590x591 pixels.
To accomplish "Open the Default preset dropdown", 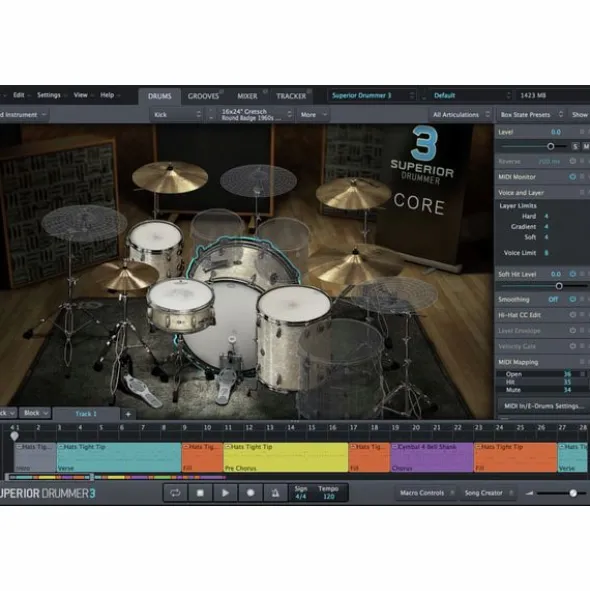I will (471, 95).
